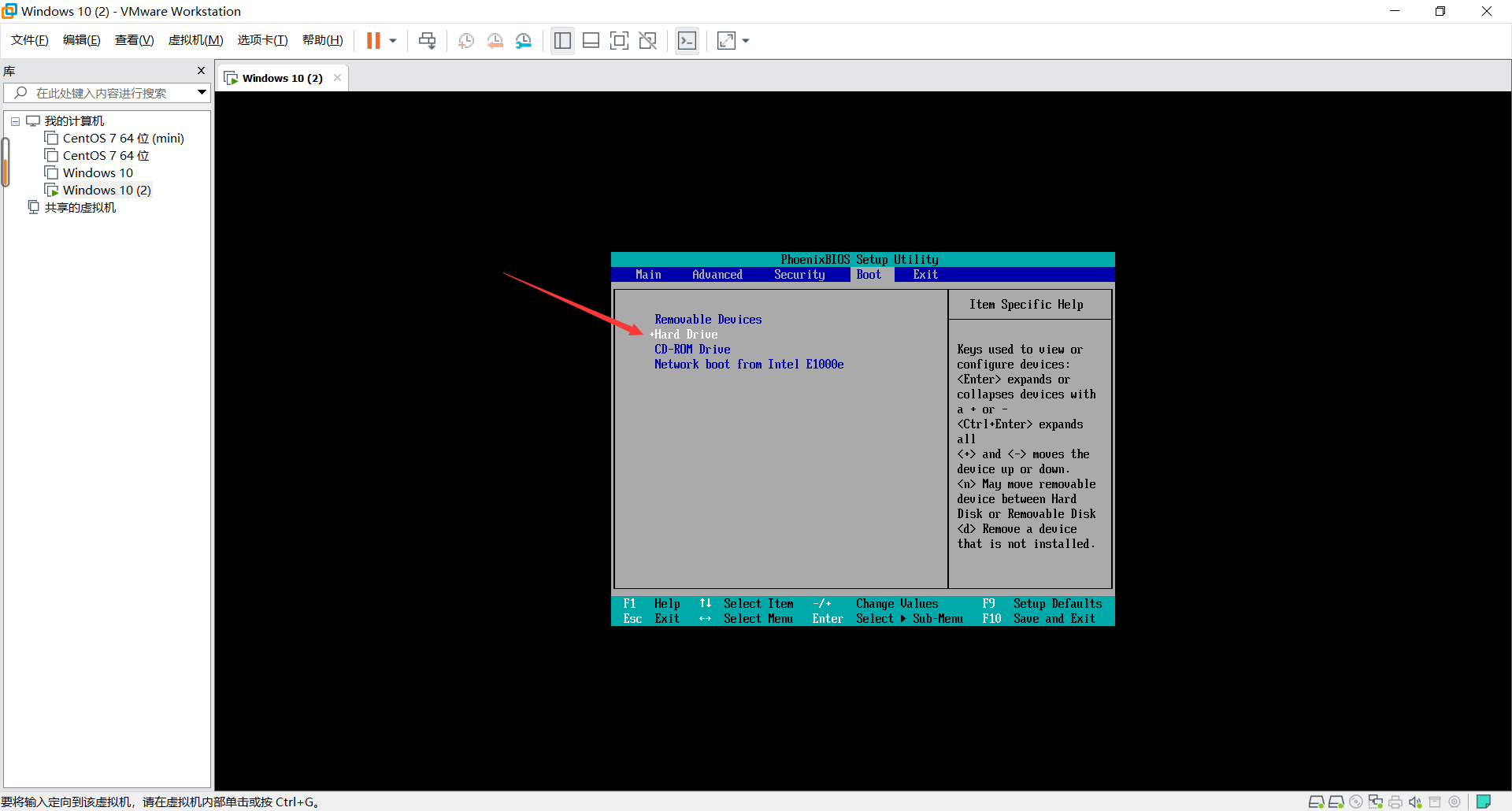Image resolution: width=1512 pixels, height=811 pixels.
Task: Click the sound card status icon
Action: pyautogui.click(x=1414, y=802)
